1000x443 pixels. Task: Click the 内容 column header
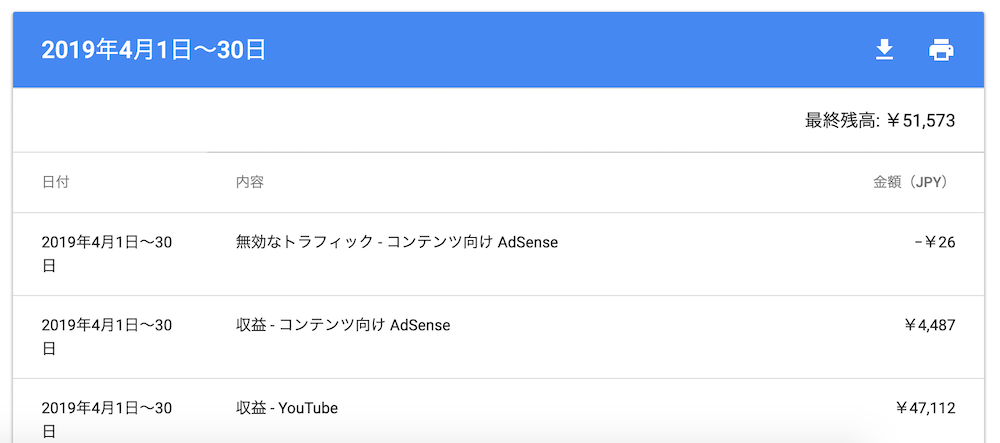tap(250, 182)
